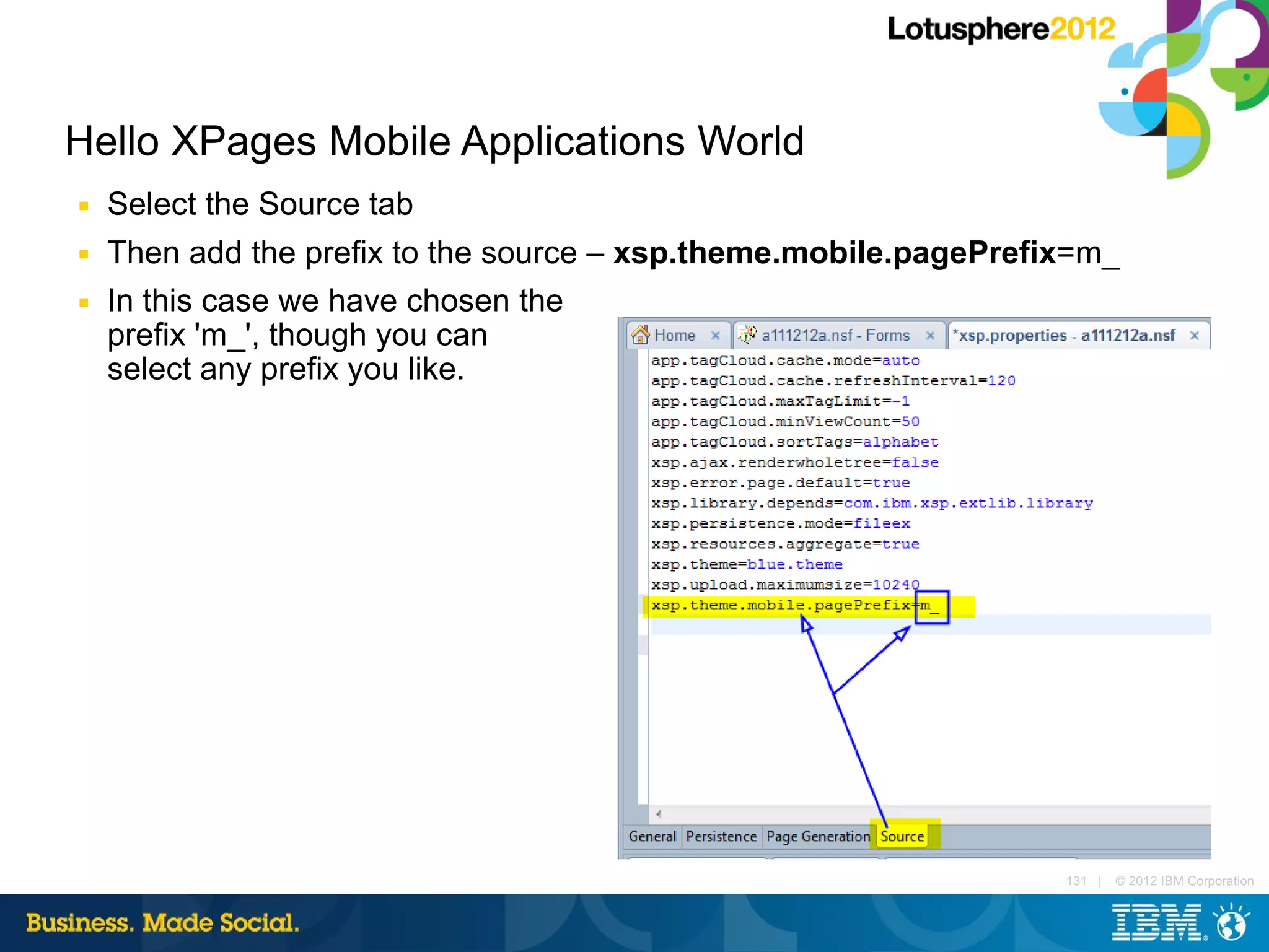
Task: Open the General tab
Action: [x=652, y=837]
